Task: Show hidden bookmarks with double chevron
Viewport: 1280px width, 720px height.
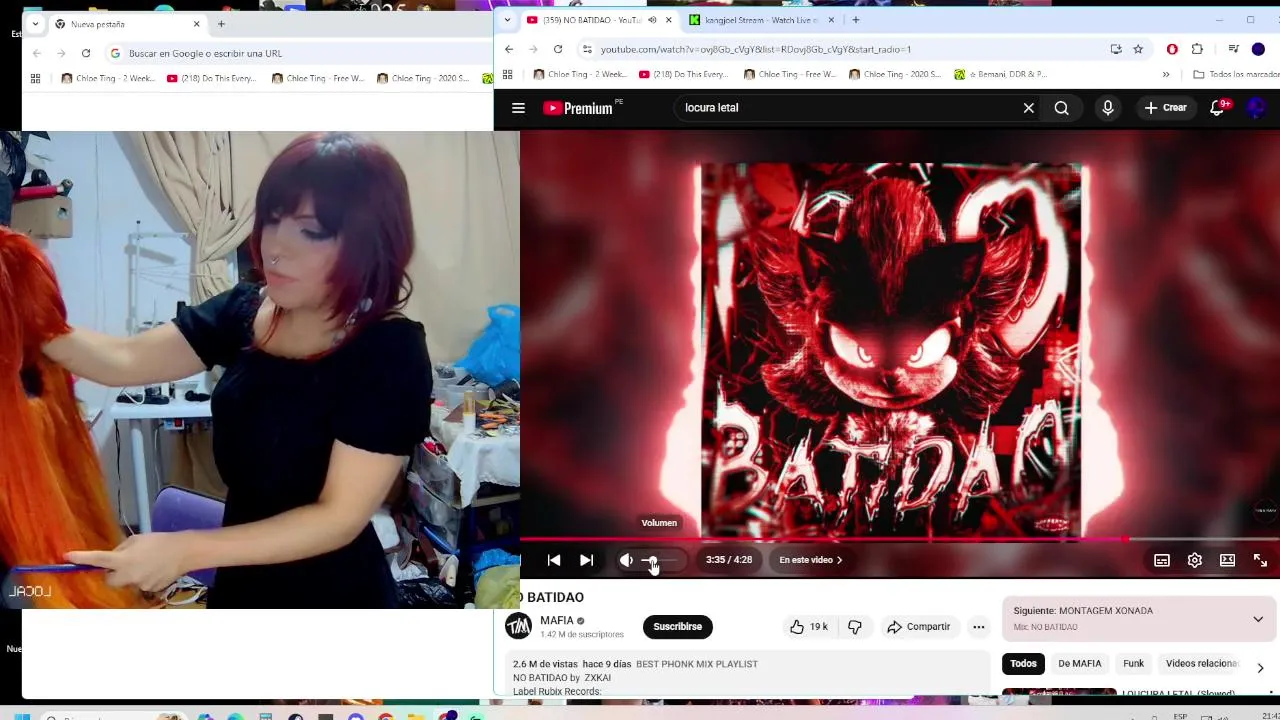Action: tap(1166, 74)
